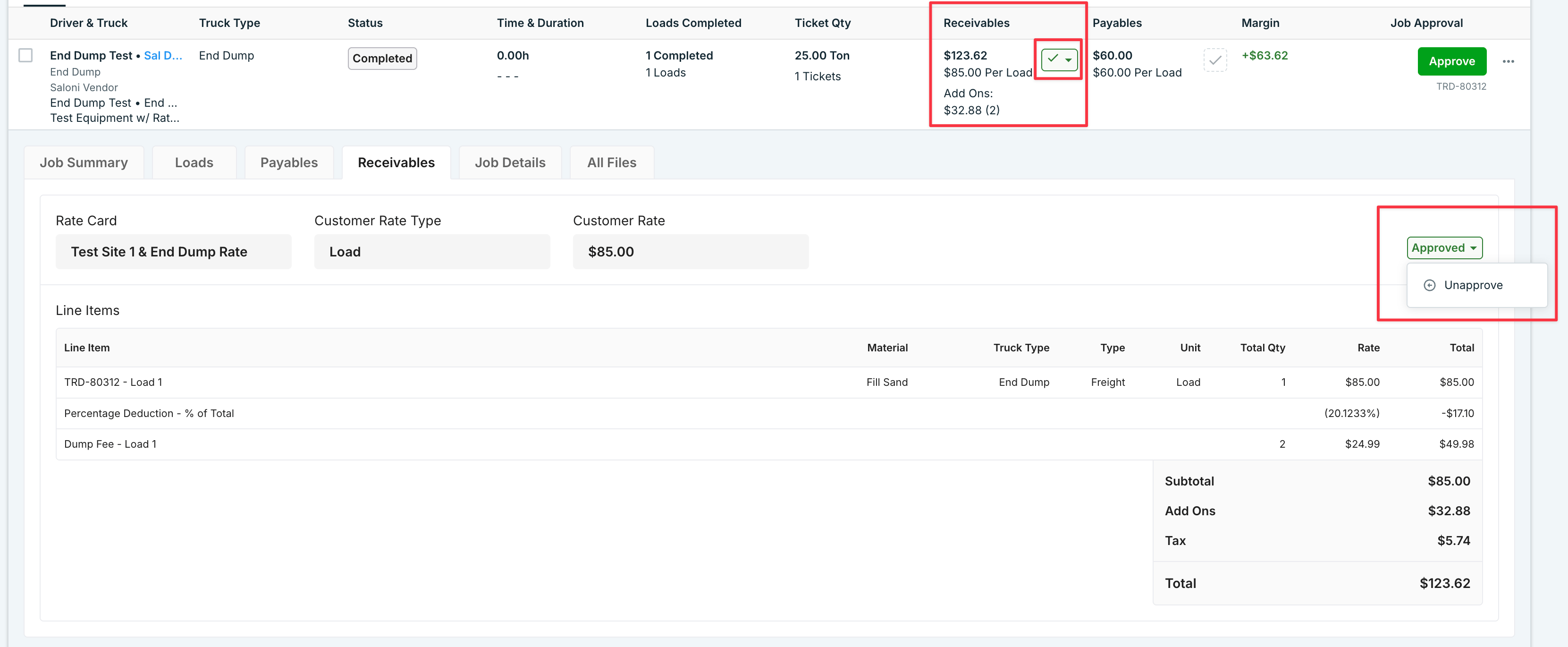Screen dimensions: 1568x647
Task: Click the Fill Sand material cell
Action: 887,382
